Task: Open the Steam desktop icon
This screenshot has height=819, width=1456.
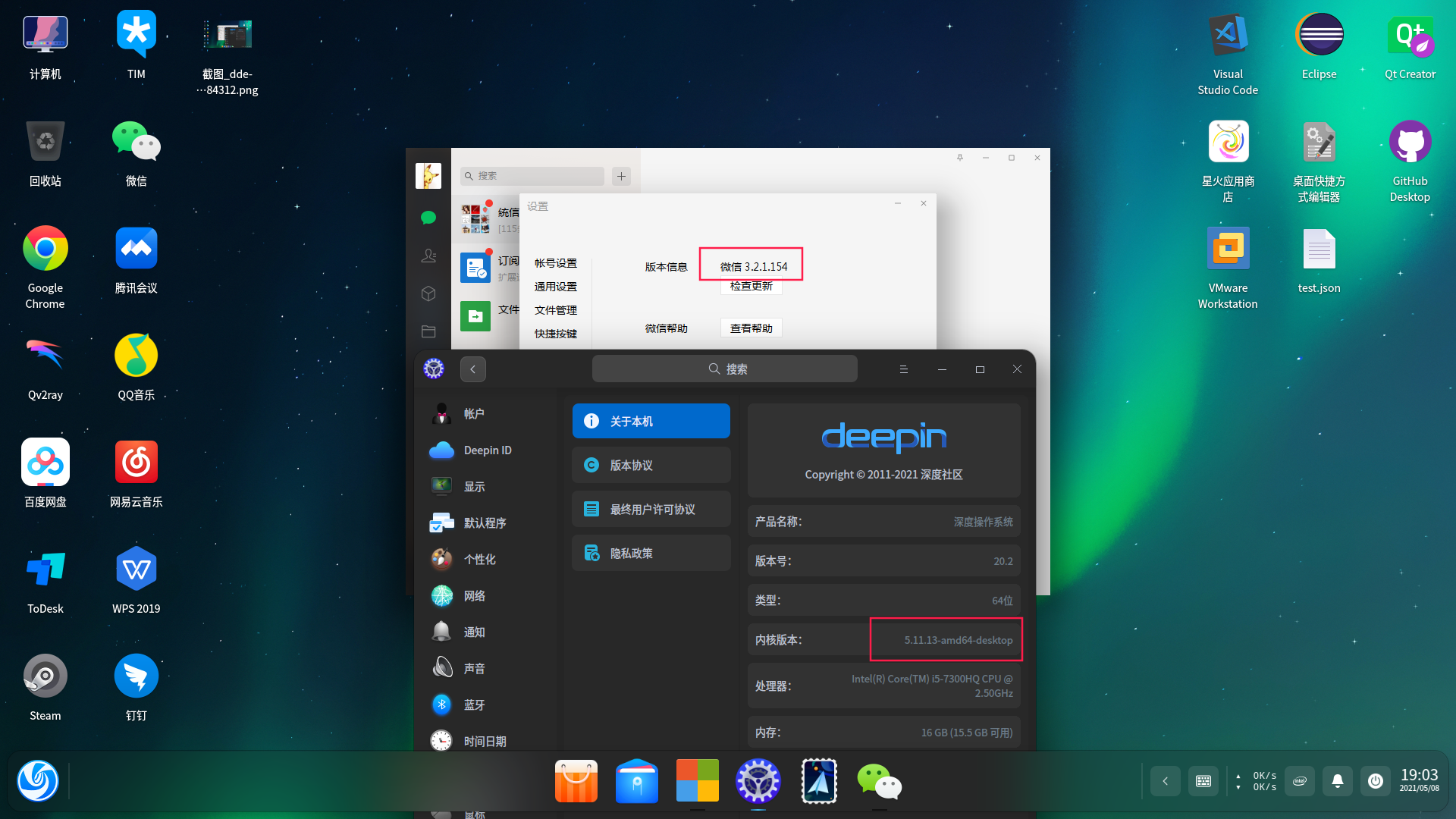Action: click(x=45, y=676)
